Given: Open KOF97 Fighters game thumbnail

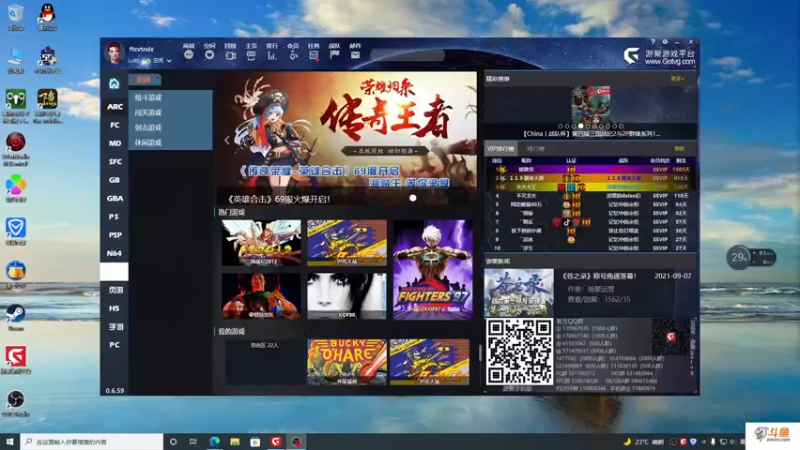Looking at the screenshot, I should [x=433, y=269].
